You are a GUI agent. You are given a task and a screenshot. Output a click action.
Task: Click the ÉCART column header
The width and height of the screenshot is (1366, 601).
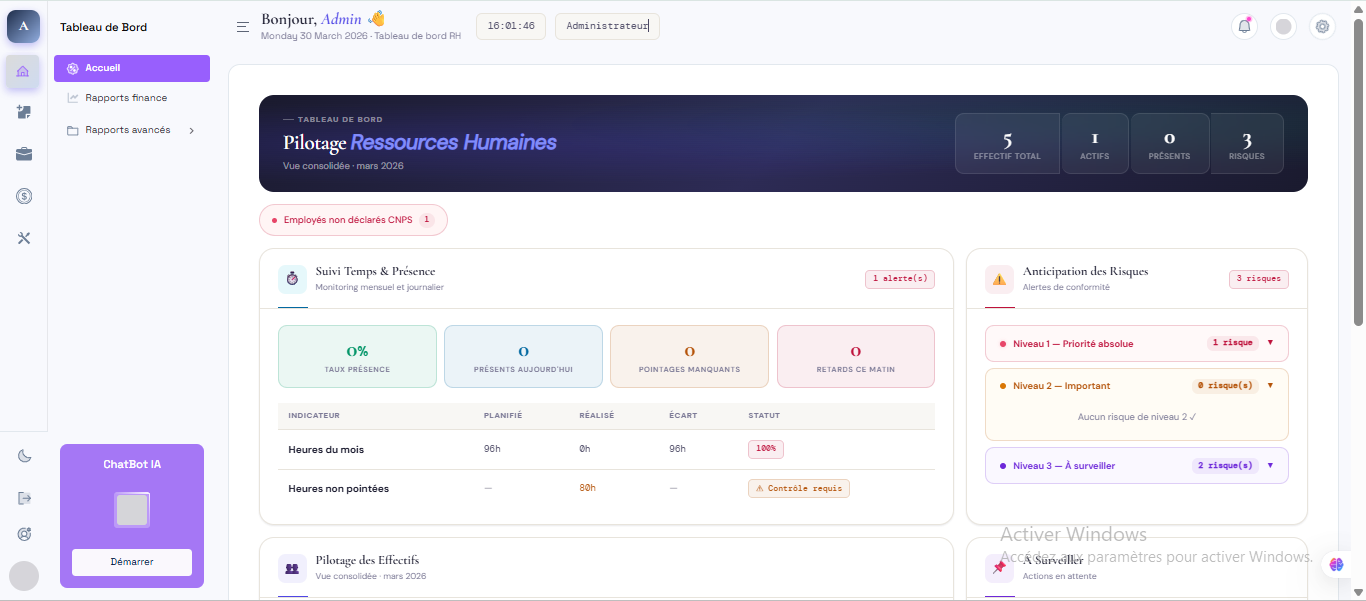click(x=682, y=415)
